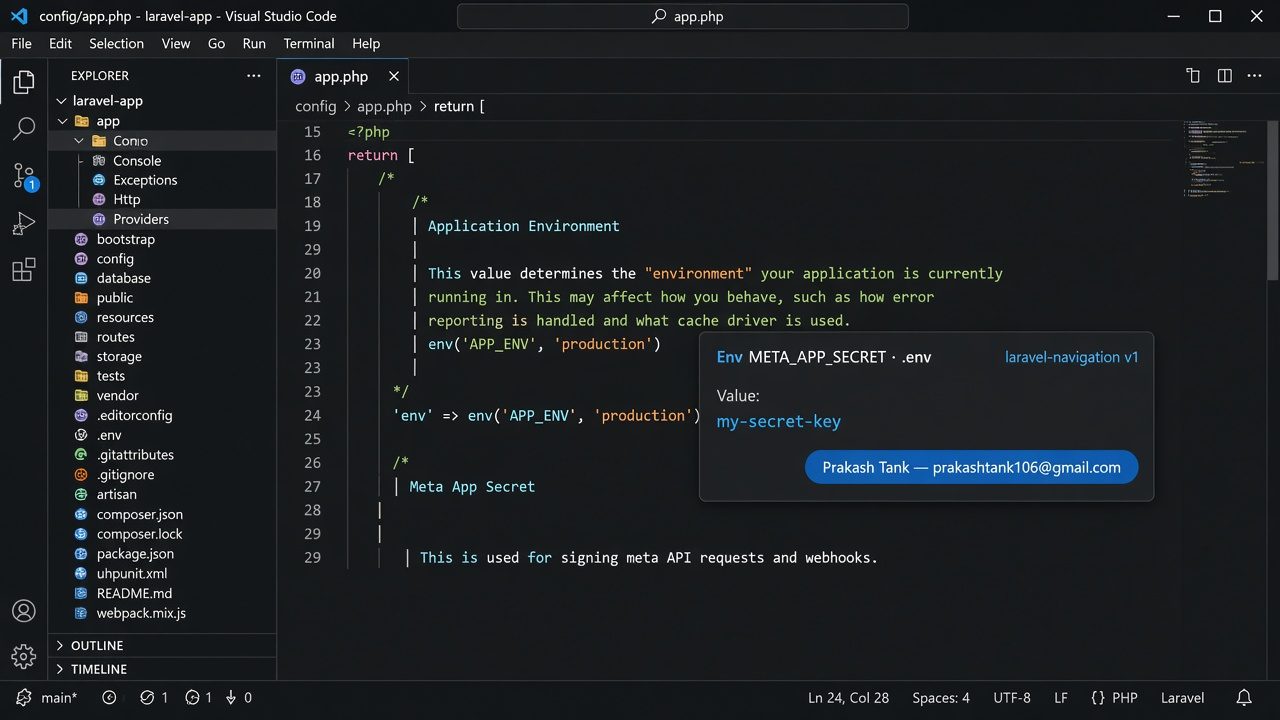Click the synchronize changes icon in status bar
This screenshot has height=720, width=1280.
click(110, 698)
